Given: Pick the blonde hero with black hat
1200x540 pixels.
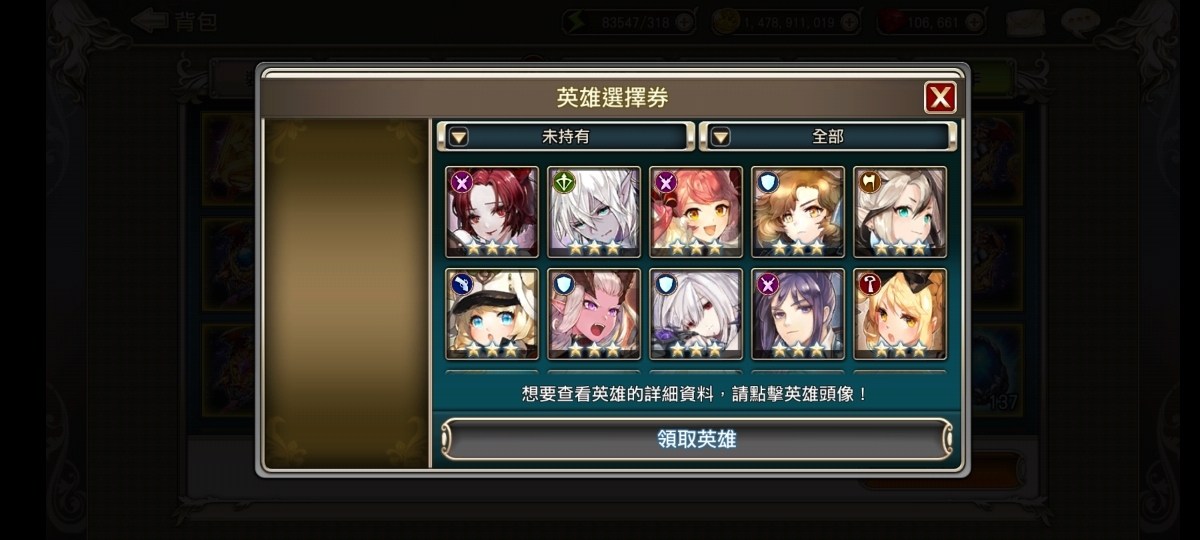Looking at the screenshot, I should point(900,314).
